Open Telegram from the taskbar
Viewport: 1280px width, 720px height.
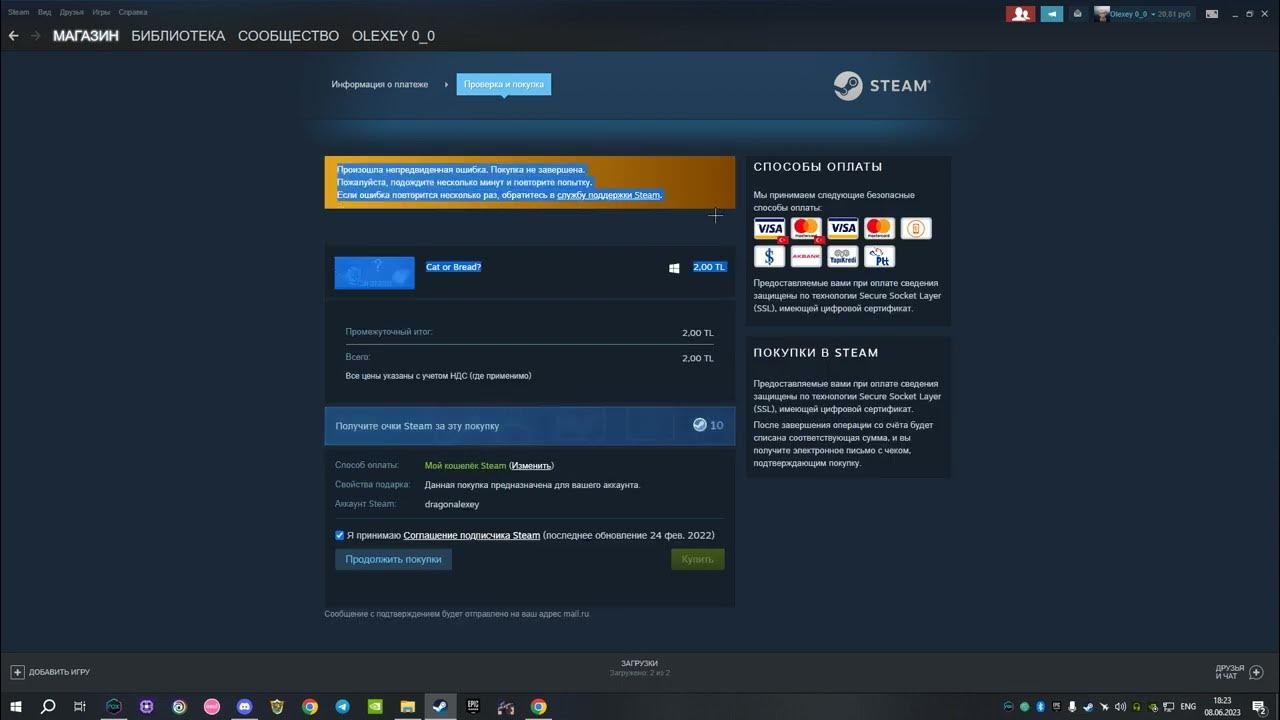coord(342,707)
